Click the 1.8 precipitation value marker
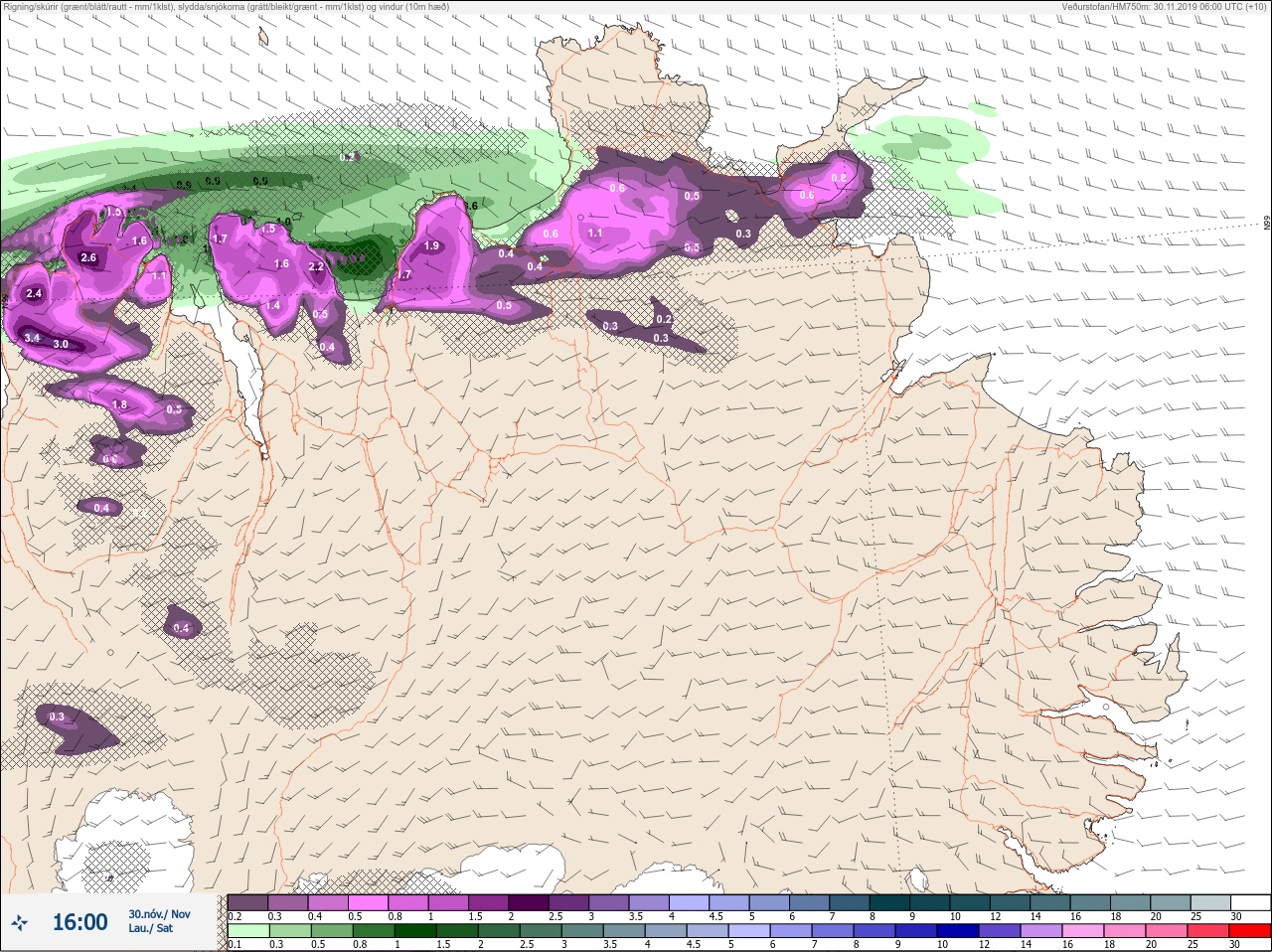 coord(119,404)
